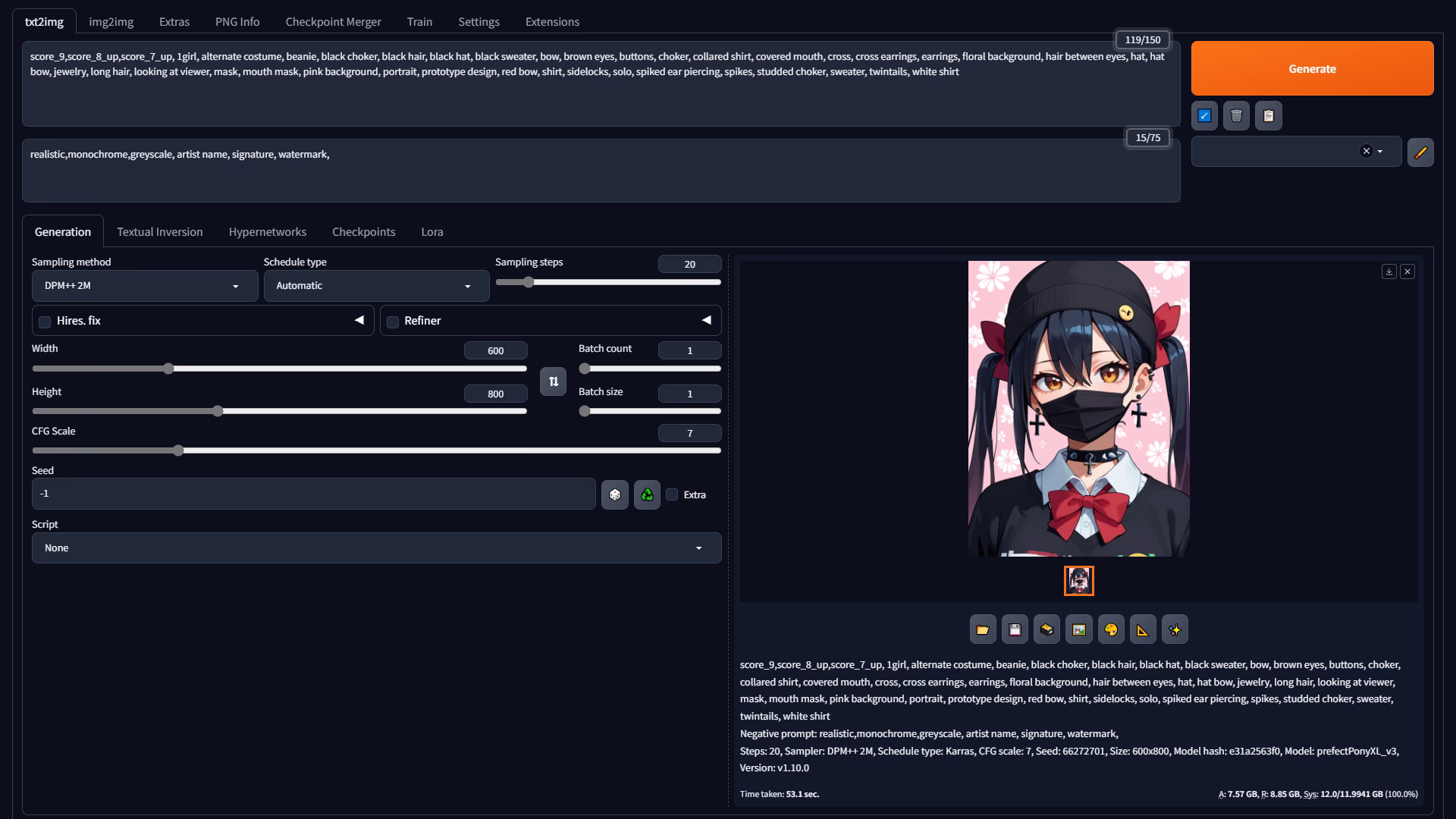
Task: Expand the Refiner section arrow
Action: (x=707, y=320)
